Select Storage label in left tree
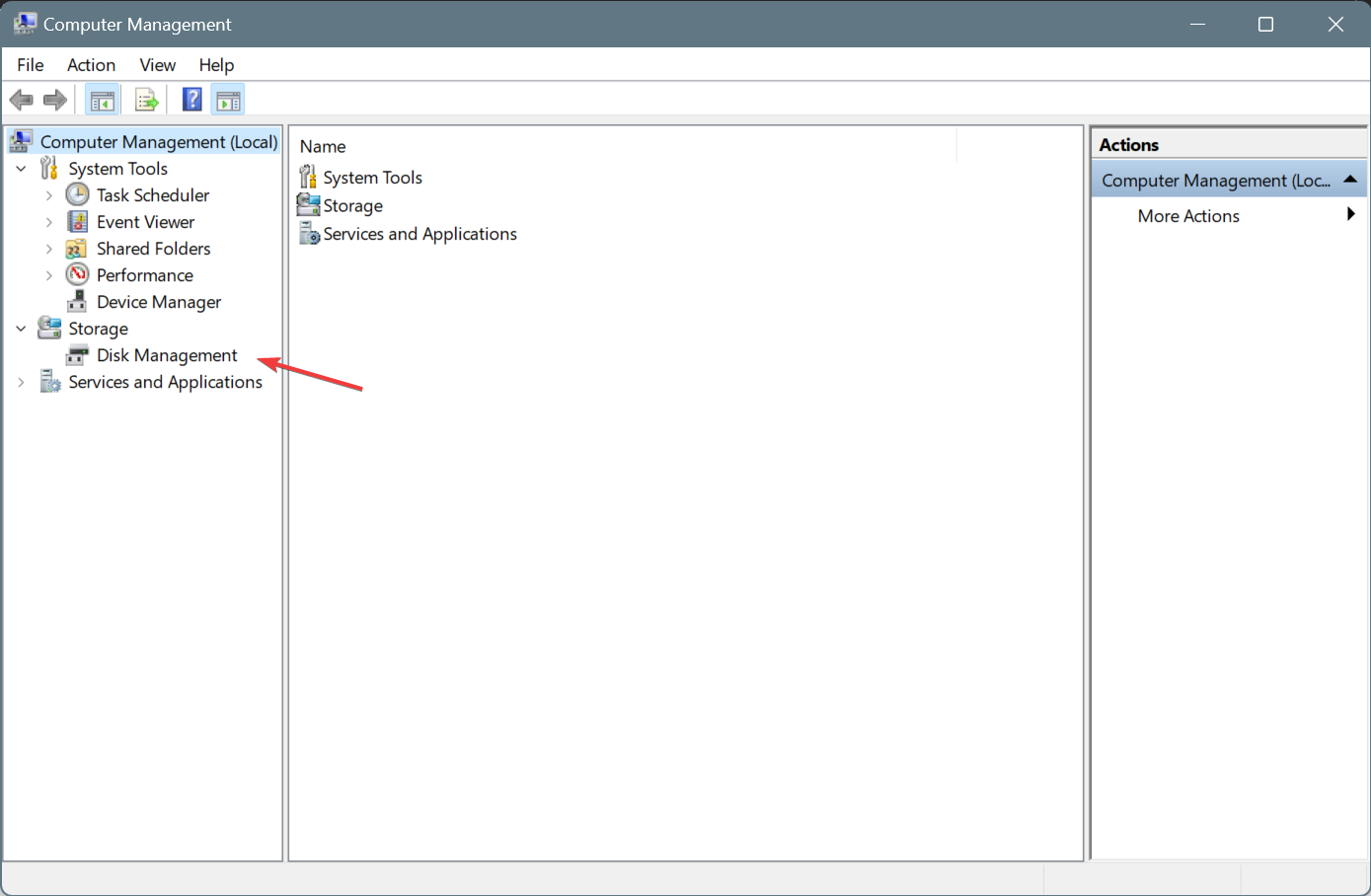 click(98, 329)
